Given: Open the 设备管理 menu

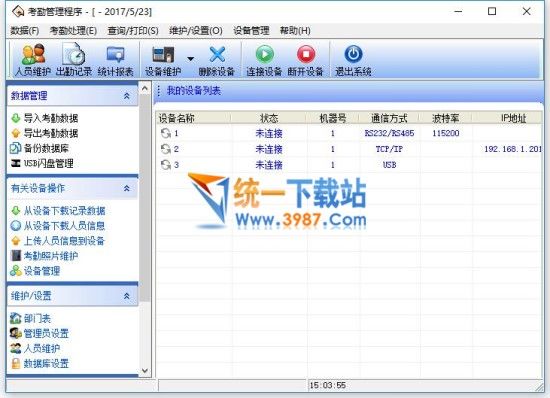Looking at the screenshot, I should point(251,31).
